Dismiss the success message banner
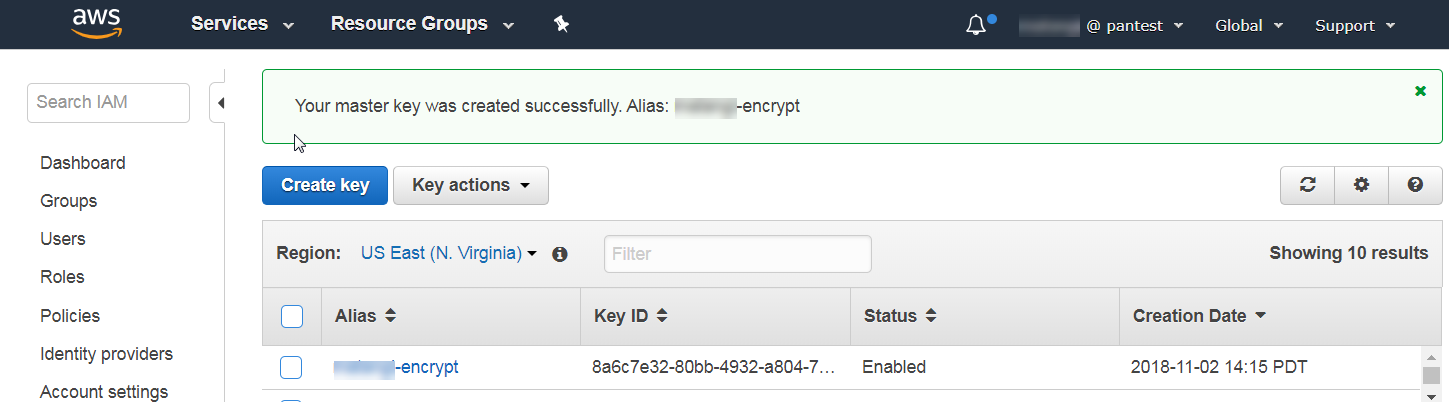Viewport: 1449px width, 402px height. point(1420,91)
